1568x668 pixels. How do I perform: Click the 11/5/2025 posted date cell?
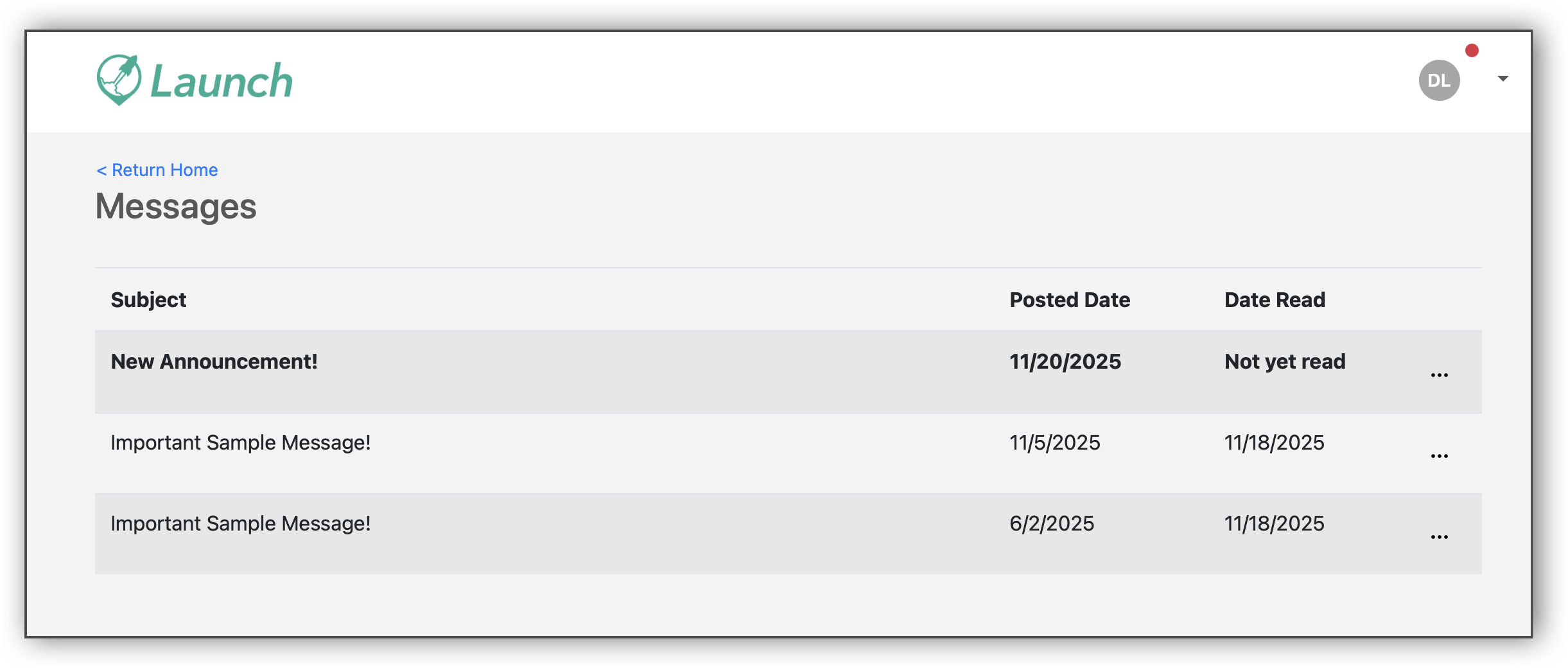click(x=1055, y=443)
